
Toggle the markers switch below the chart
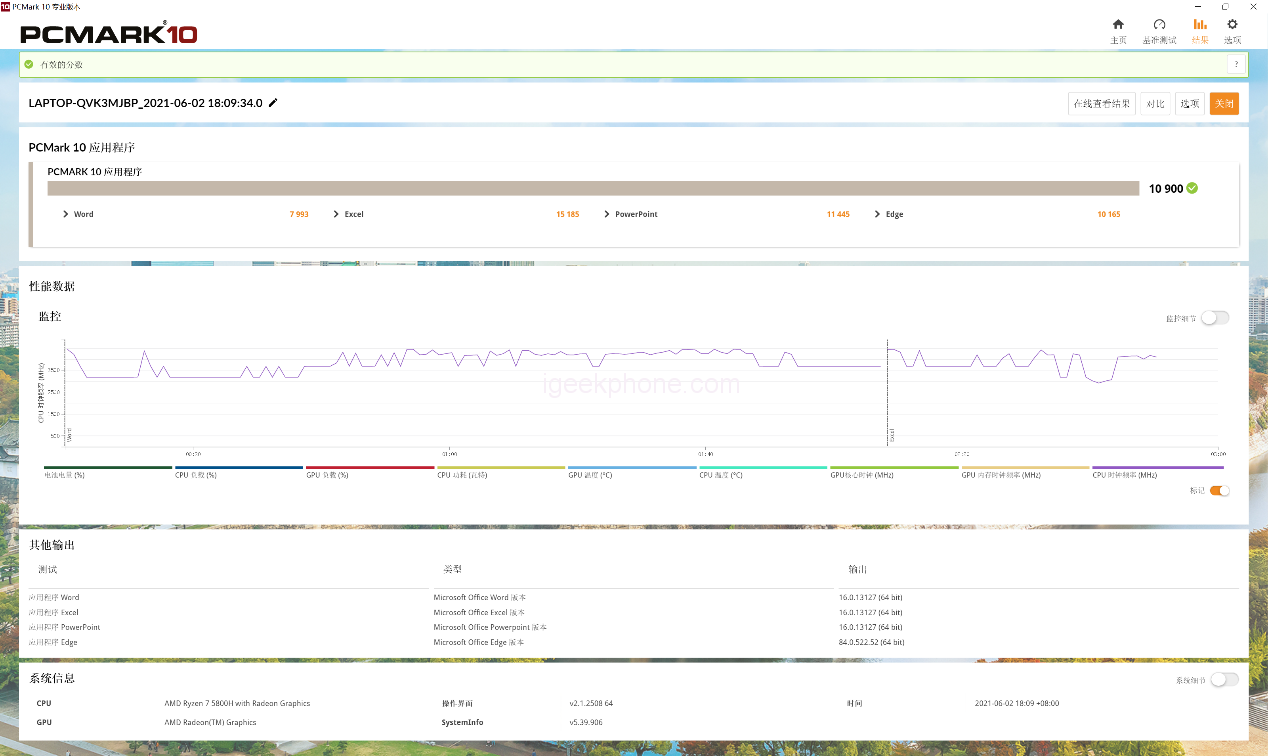[x=1219, y=490]
